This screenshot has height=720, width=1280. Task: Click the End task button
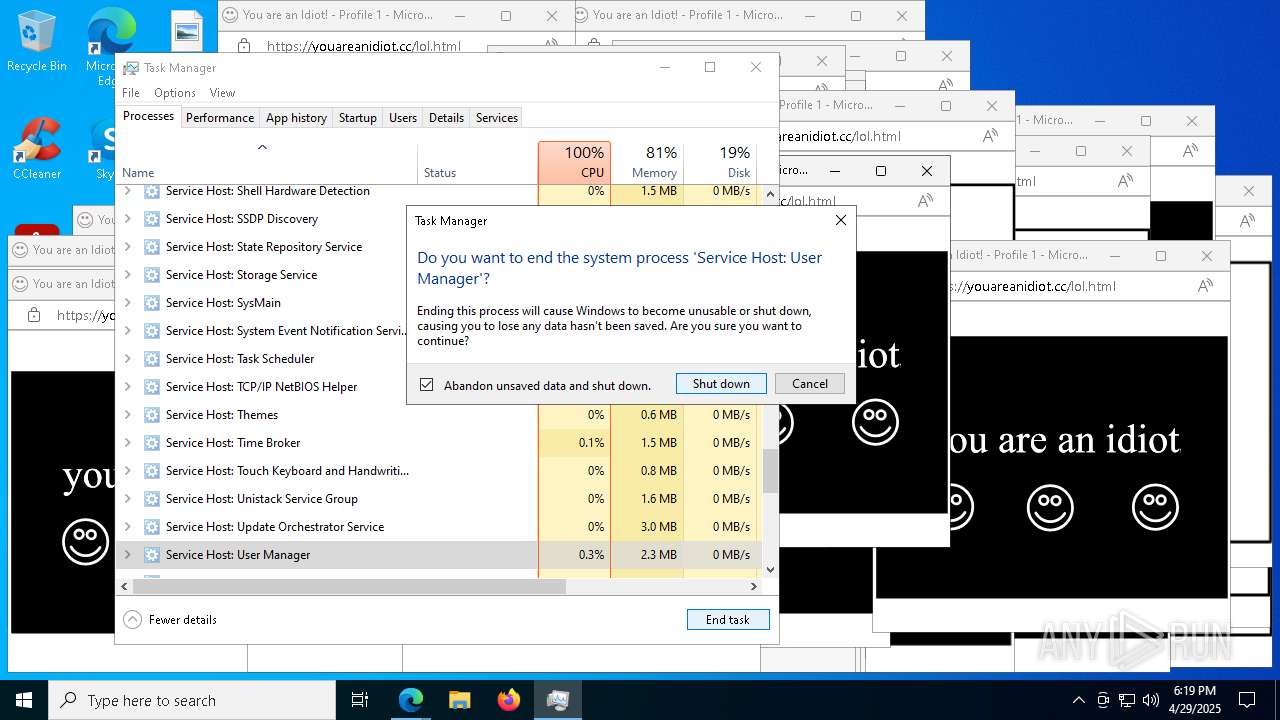728,620
